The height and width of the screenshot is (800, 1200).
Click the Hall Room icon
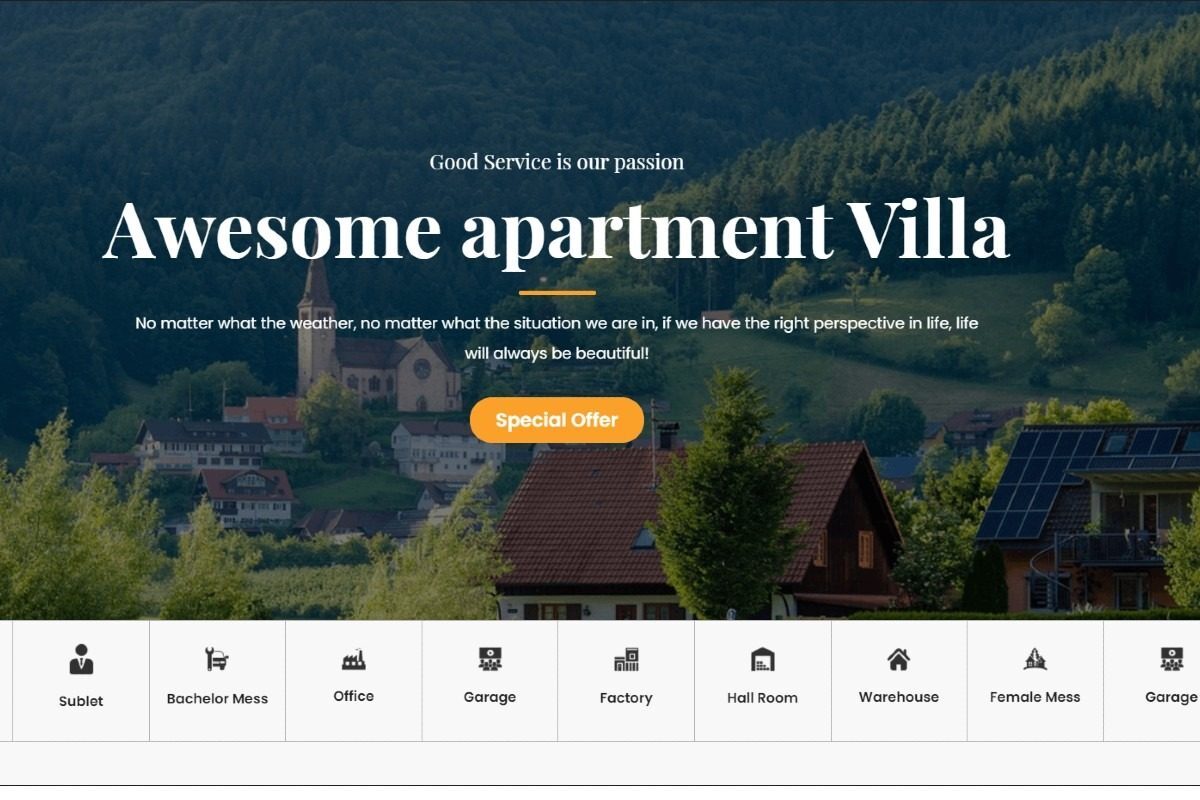coord(762,659)
